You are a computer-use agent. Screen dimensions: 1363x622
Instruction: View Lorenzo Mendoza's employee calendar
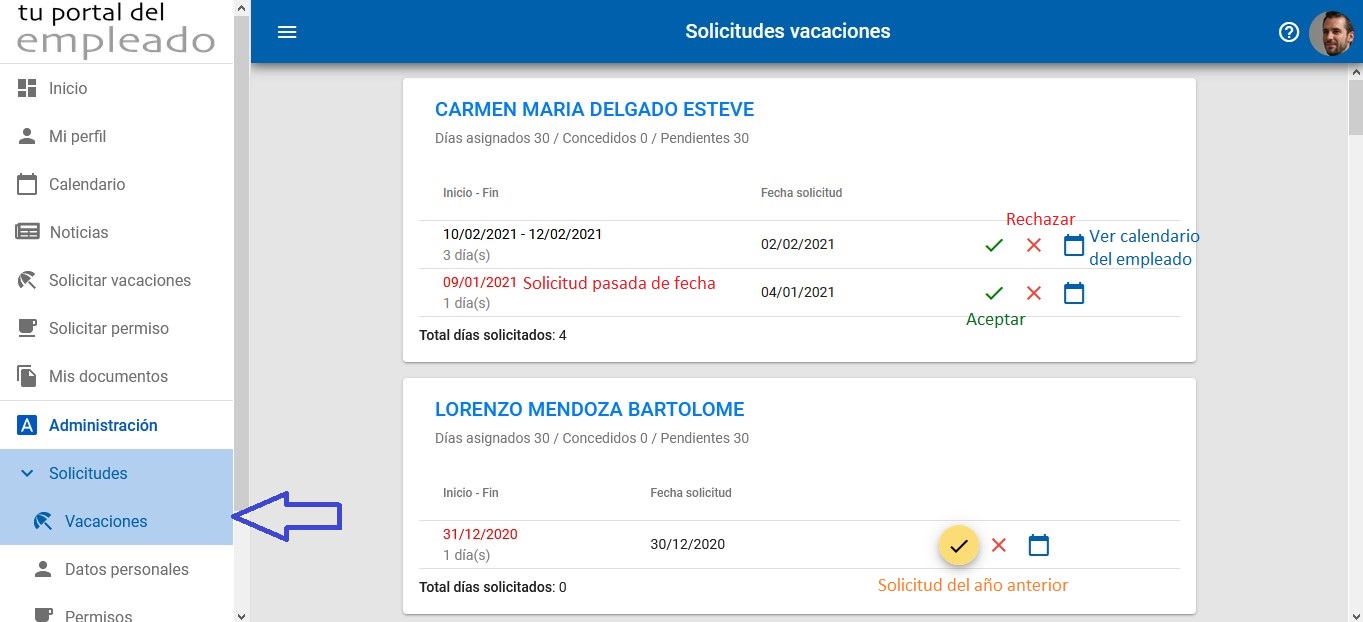pyautogui.click(x=1039, y=545)
